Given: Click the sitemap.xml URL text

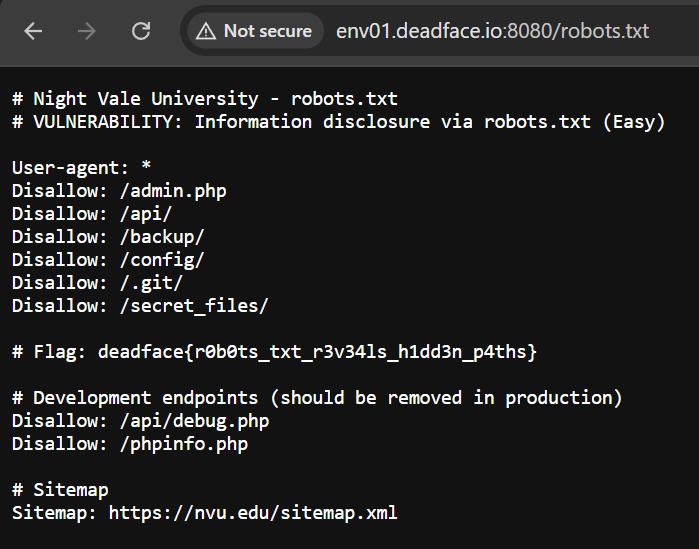Looking at the screenshot, I should coord(253,512).
